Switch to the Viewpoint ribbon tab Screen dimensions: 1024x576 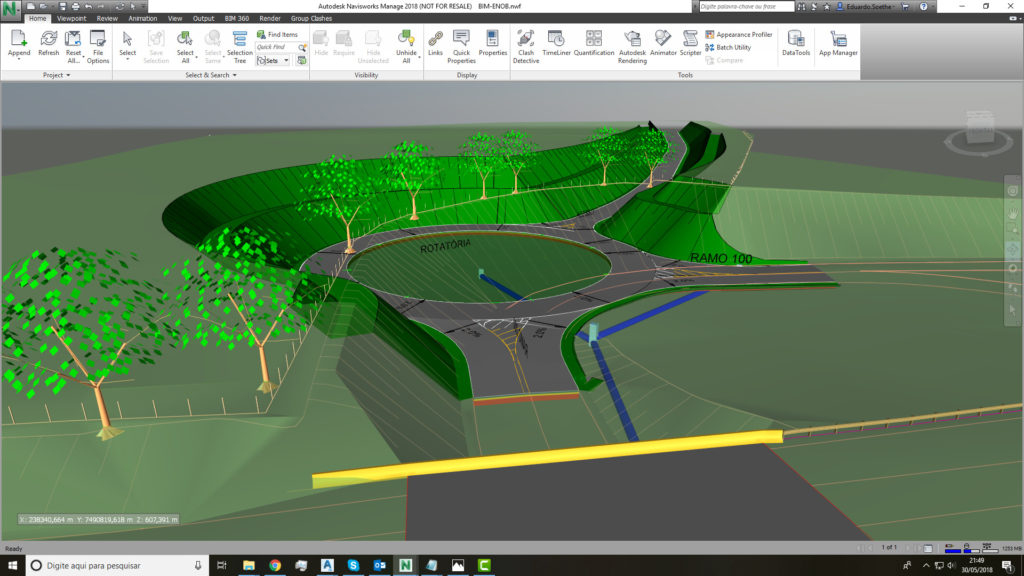(x=71, y=18)
